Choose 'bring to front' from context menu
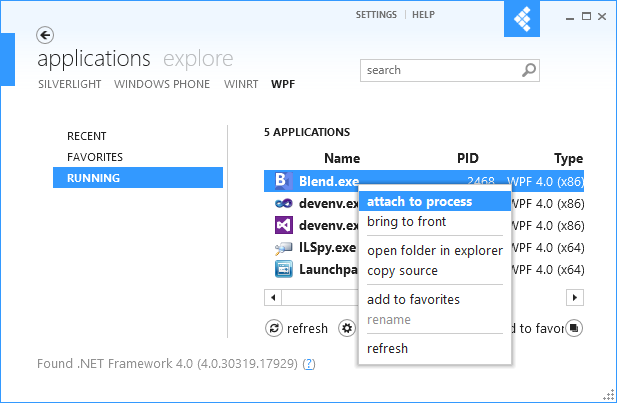 (x=435, y=222)
